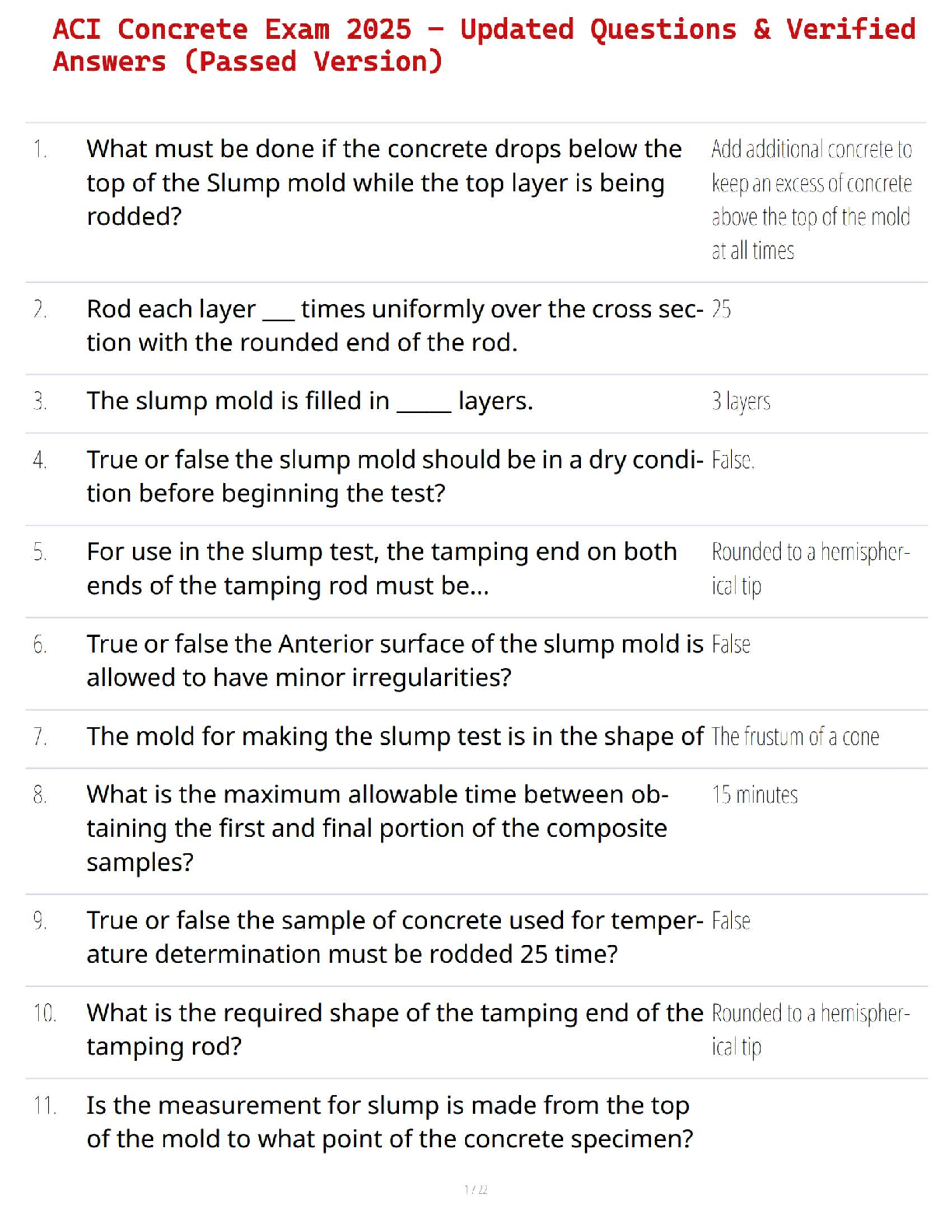Click question 9 about temperature determination sample
This screenshot has height=1232, width=952.
(394, 937)
